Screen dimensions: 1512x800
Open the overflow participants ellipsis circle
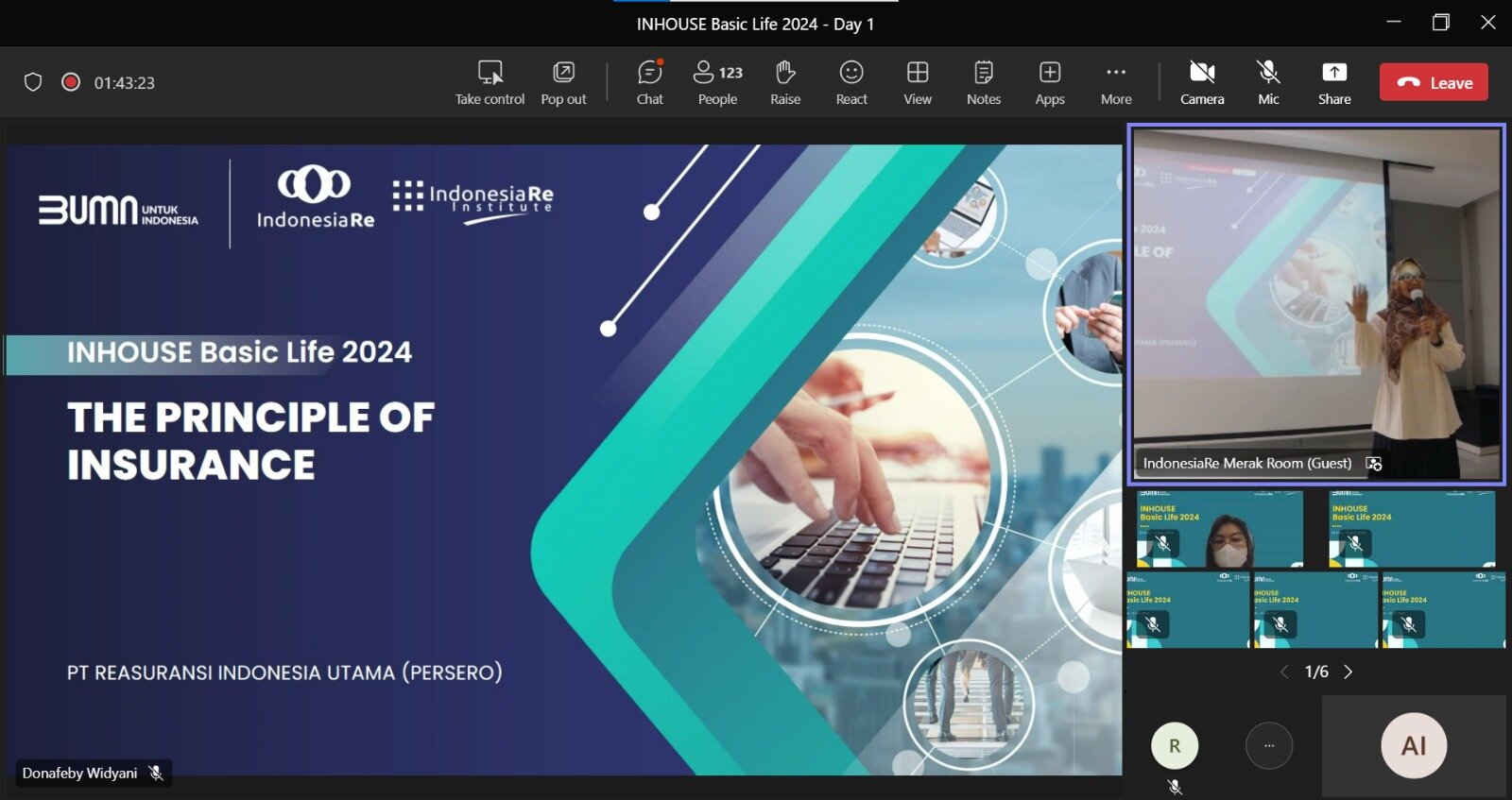coord(1269,746)
